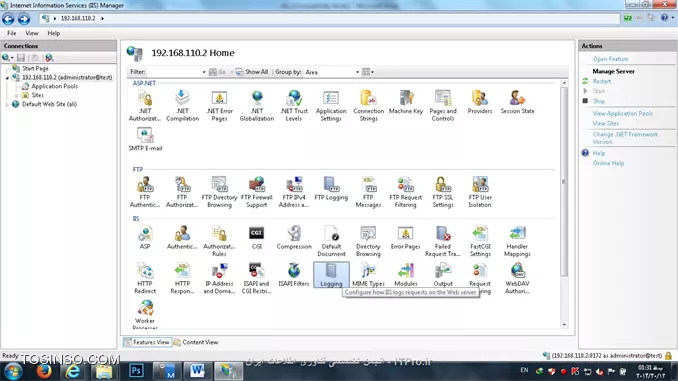
Task: Click Change .NET Framework Version link
Action: [625, 138]
